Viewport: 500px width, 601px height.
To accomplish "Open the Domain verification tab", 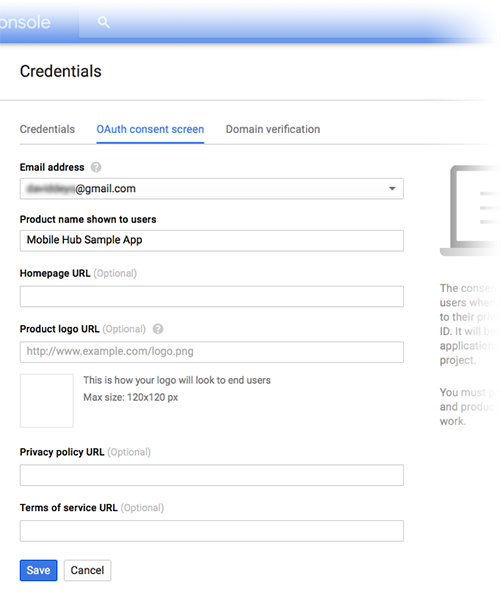I will pyautogui.click(x=273, y=129).
